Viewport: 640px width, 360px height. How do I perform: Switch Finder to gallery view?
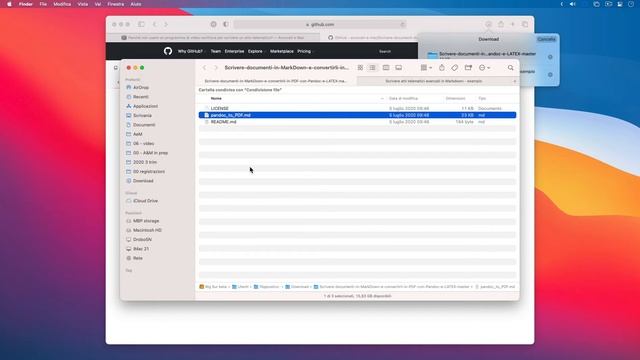click(x=398, y=68)
